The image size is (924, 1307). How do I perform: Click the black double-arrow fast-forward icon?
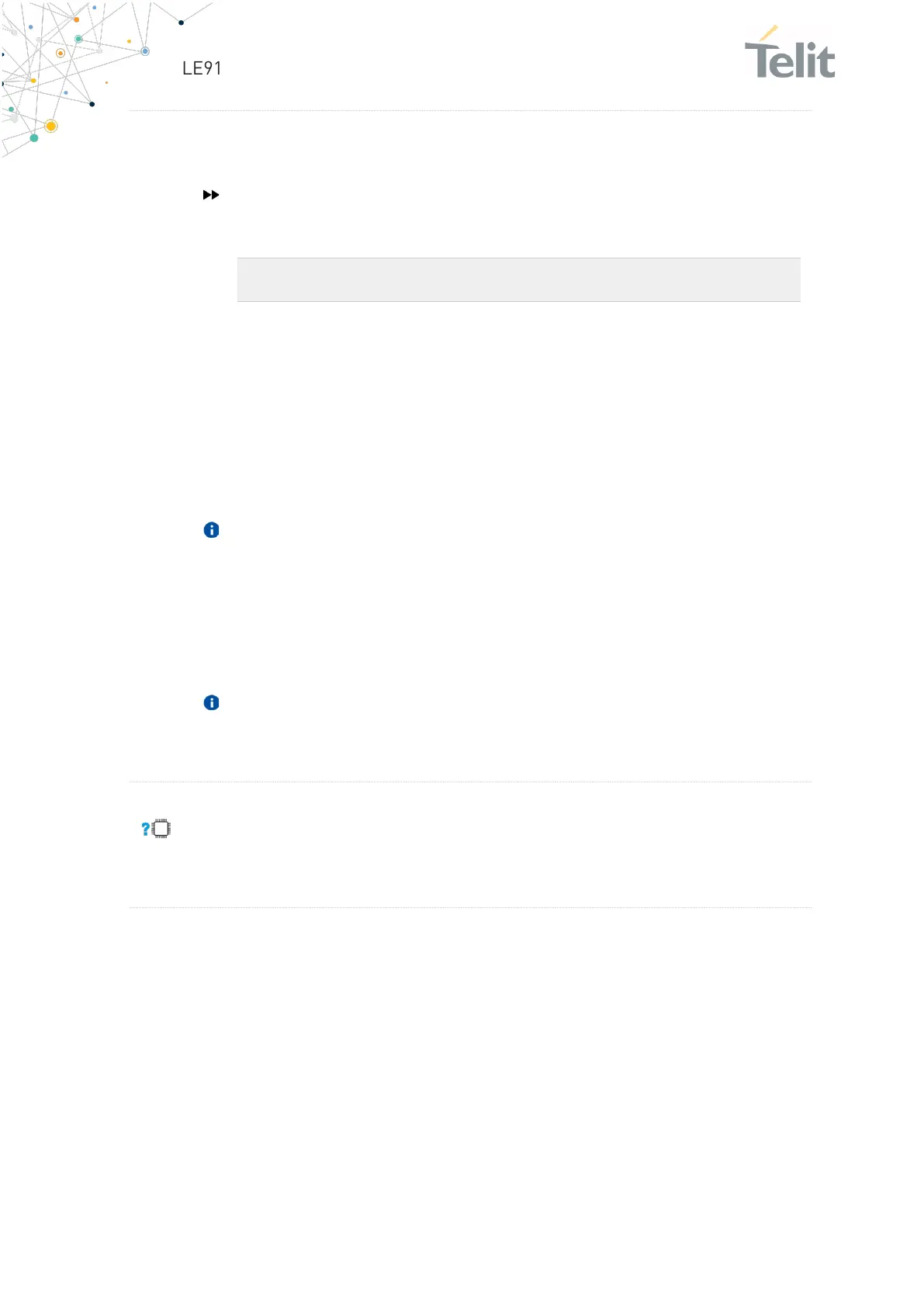[x=211, y=195]
